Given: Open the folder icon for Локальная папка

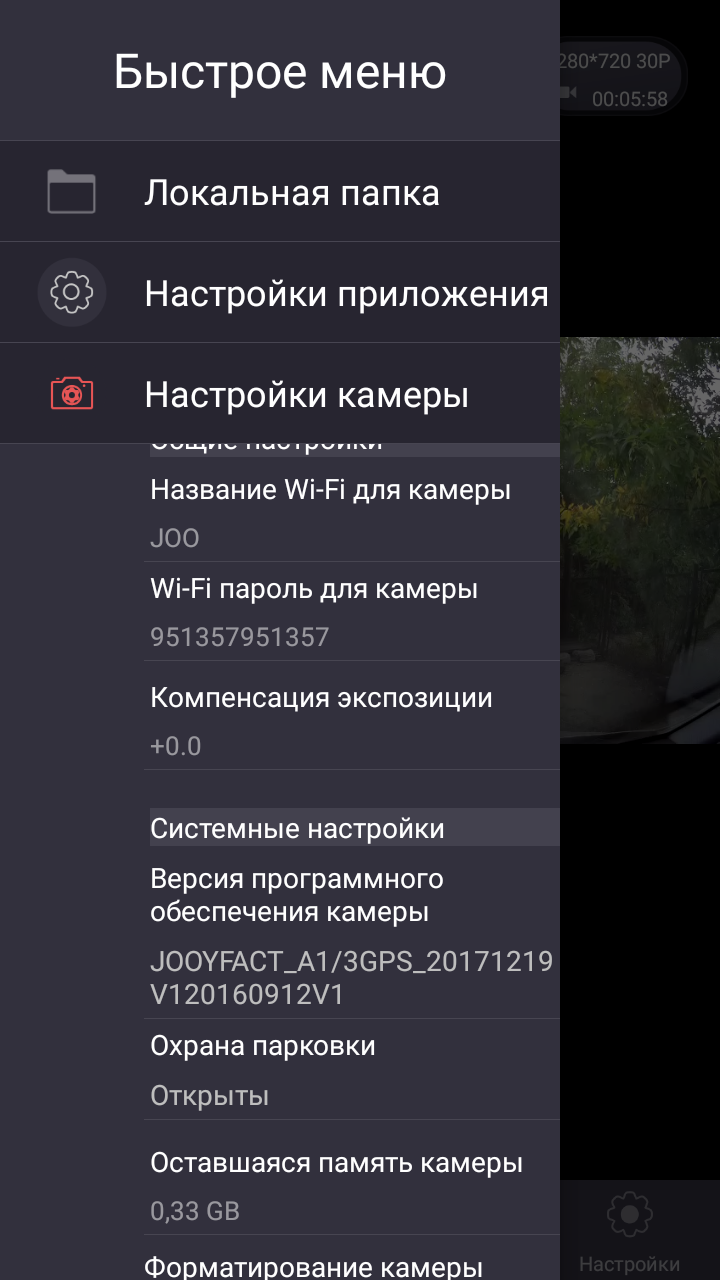Looking at the screenshot, I should click(71, 192).
